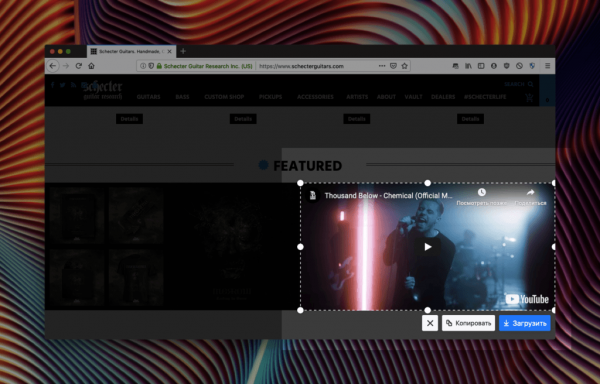Go to the home page icon
This screenshot has height=384, width=600.
click(91, 66)
